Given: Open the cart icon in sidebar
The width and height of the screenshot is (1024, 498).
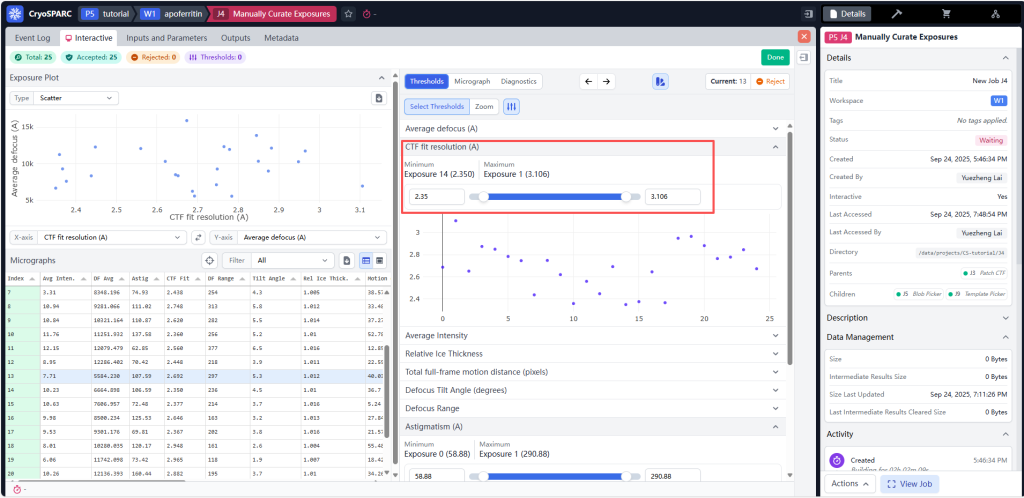Looking at the screenshot, I should click(945, 14).
